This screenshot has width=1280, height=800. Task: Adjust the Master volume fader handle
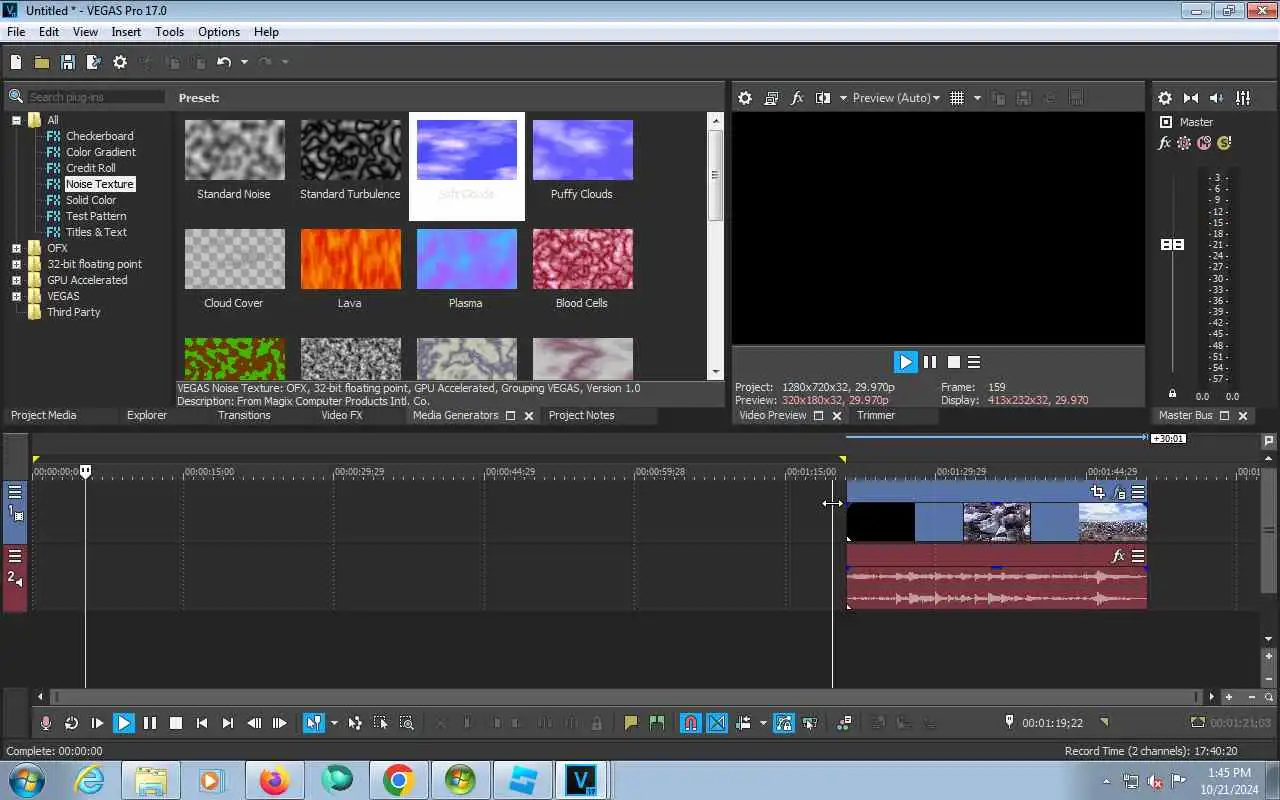click(1172, 245)
